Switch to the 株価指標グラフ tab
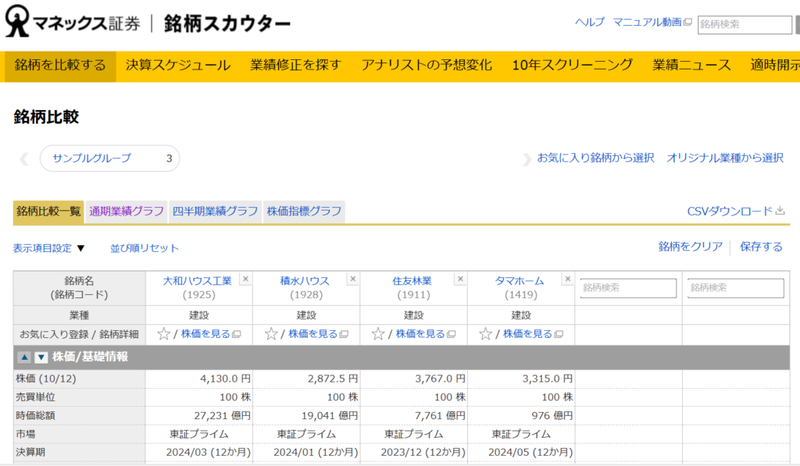 tap(304, 211)
